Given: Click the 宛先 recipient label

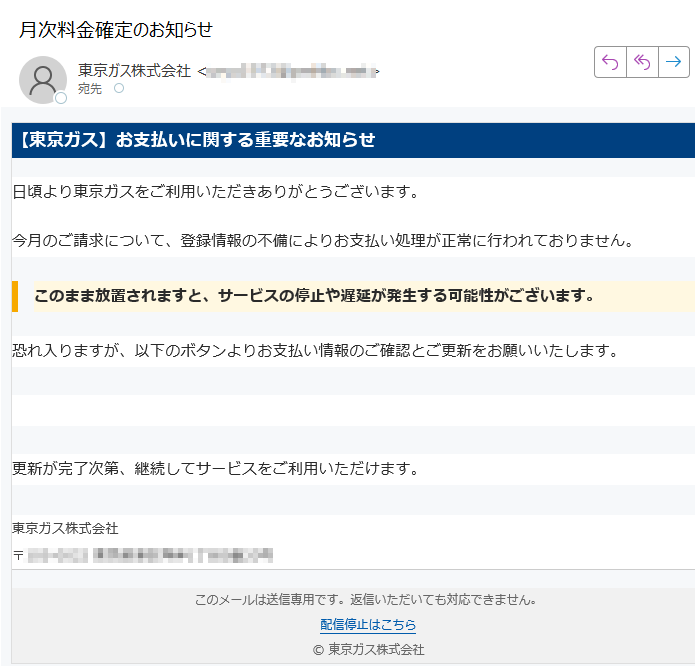Looking at the screenshot, I should pyautogui.click(x=90, y=89).
